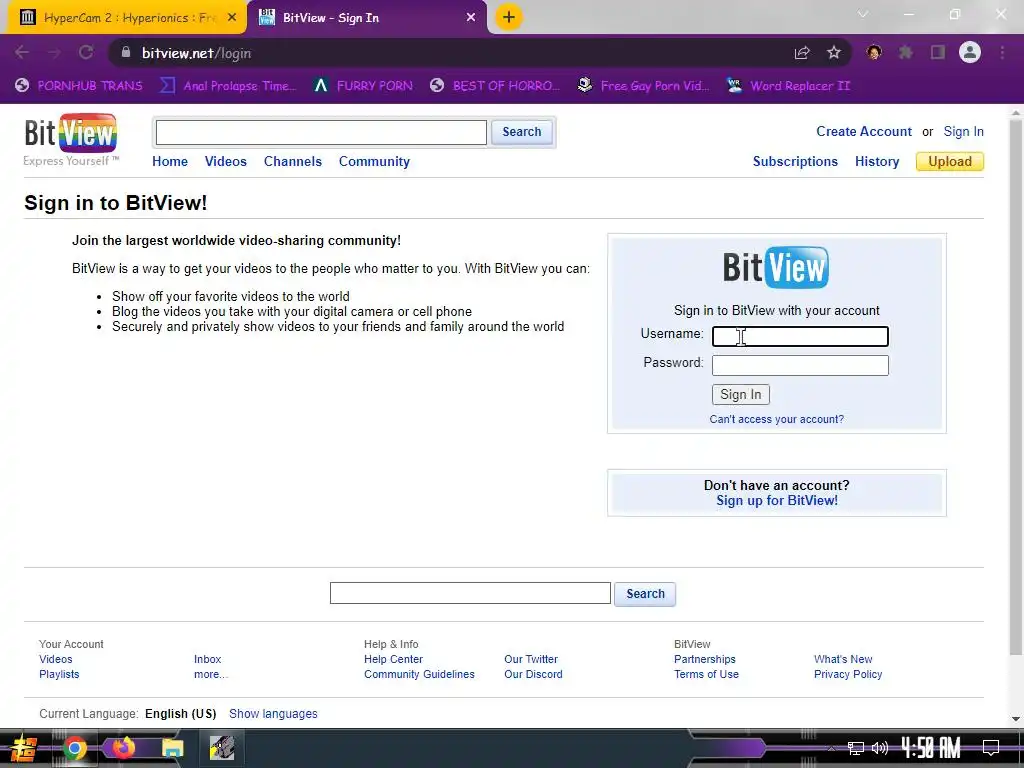Open the Videos nav item

click(x=226, y=161)
